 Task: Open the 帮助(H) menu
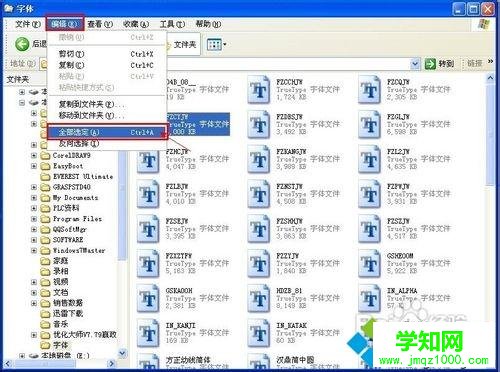tap(208, 24)
